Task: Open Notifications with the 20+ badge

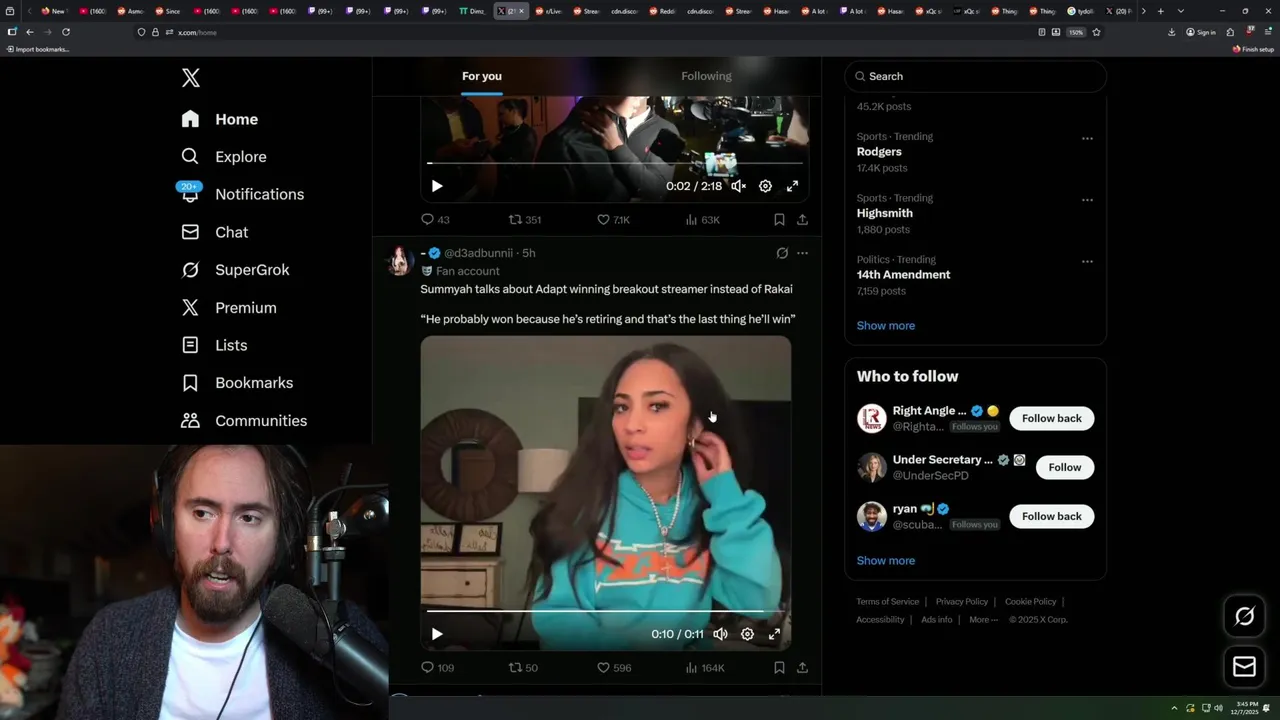Action: 242,194
